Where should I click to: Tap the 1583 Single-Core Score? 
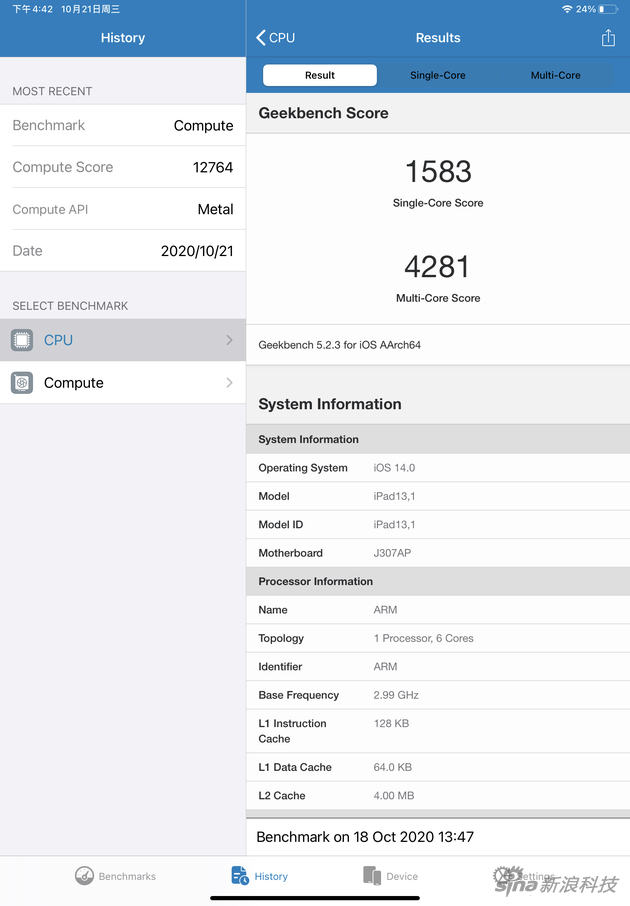438,172
